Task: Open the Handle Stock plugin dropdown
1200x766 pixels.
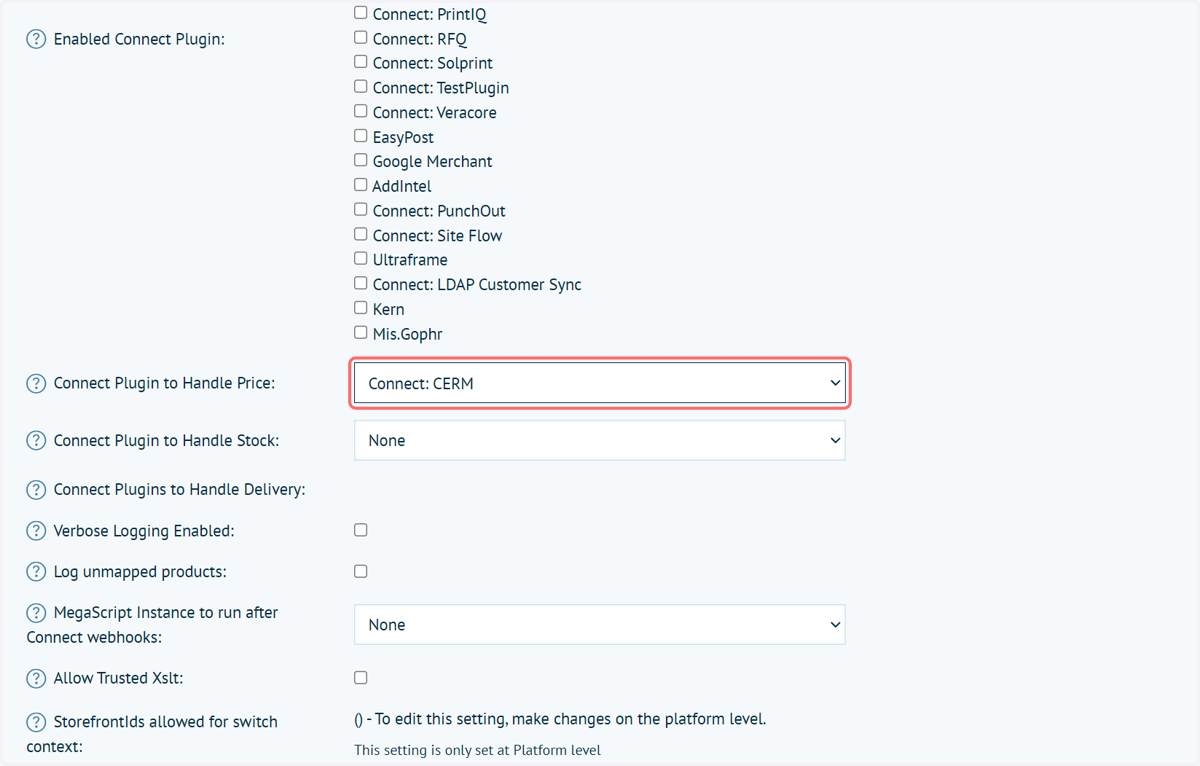Action: (600, 440)
